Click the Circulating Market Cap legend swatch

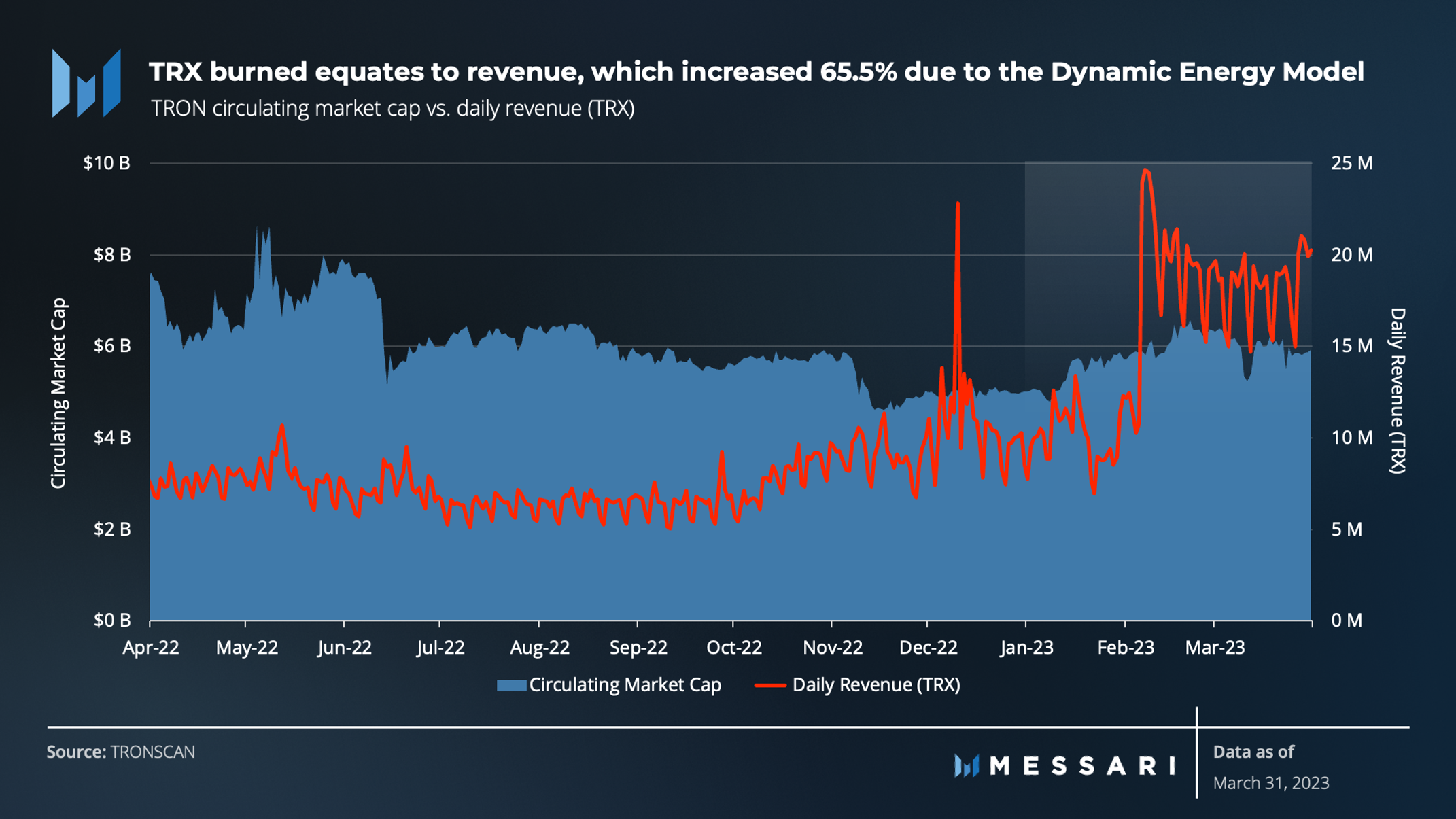coord(511,685)
